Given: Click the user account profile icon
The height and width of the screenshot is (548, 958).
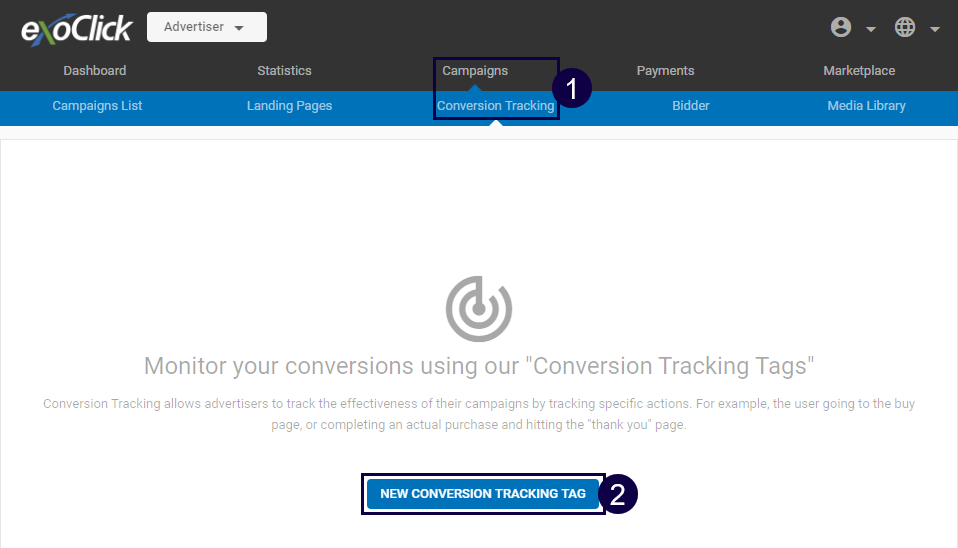Looking at the screenshot, I should 841,28.
